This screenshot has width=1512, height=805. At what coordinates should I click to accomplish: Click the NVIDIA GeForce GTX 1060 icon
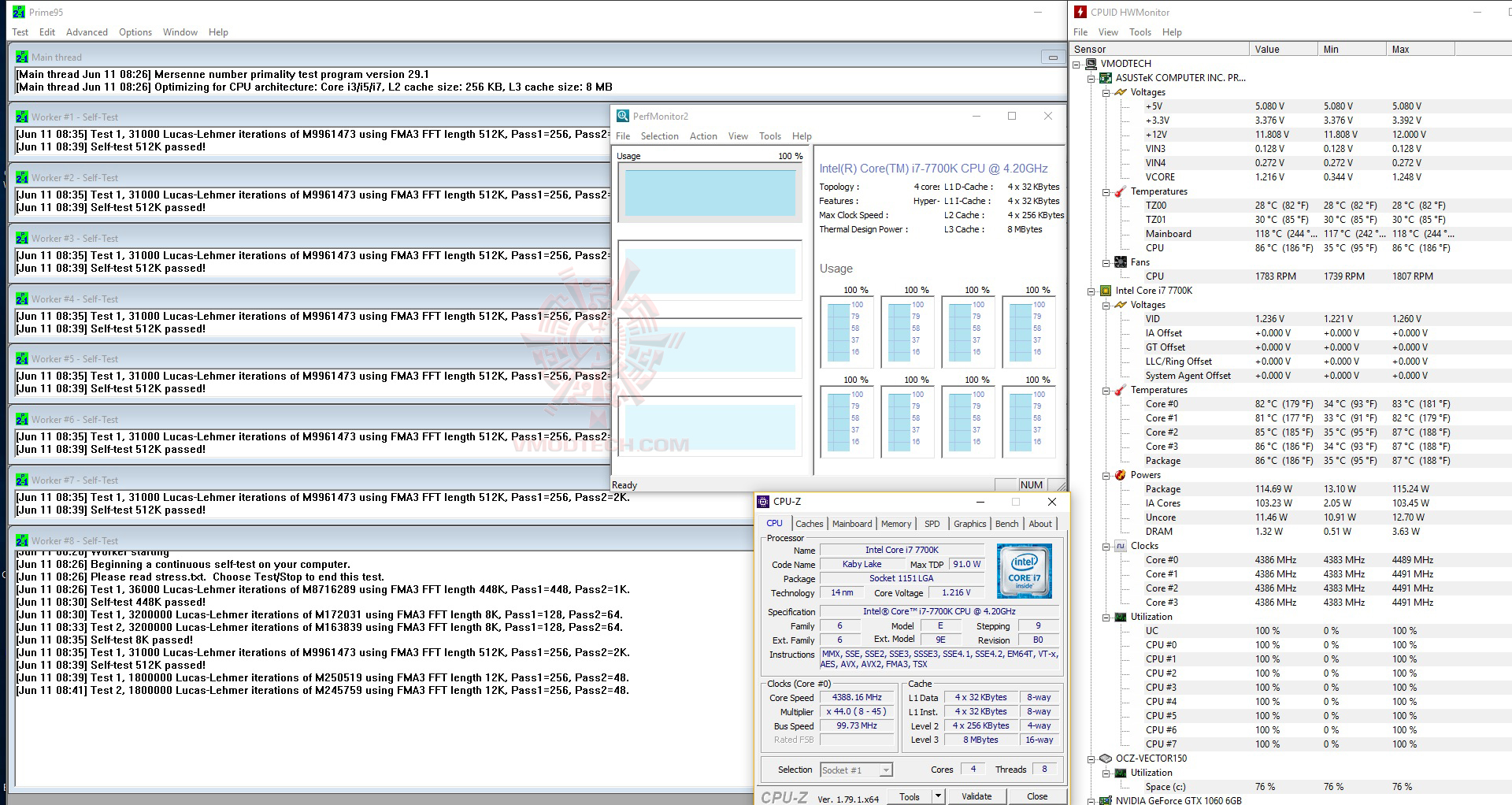(1106, 800)
